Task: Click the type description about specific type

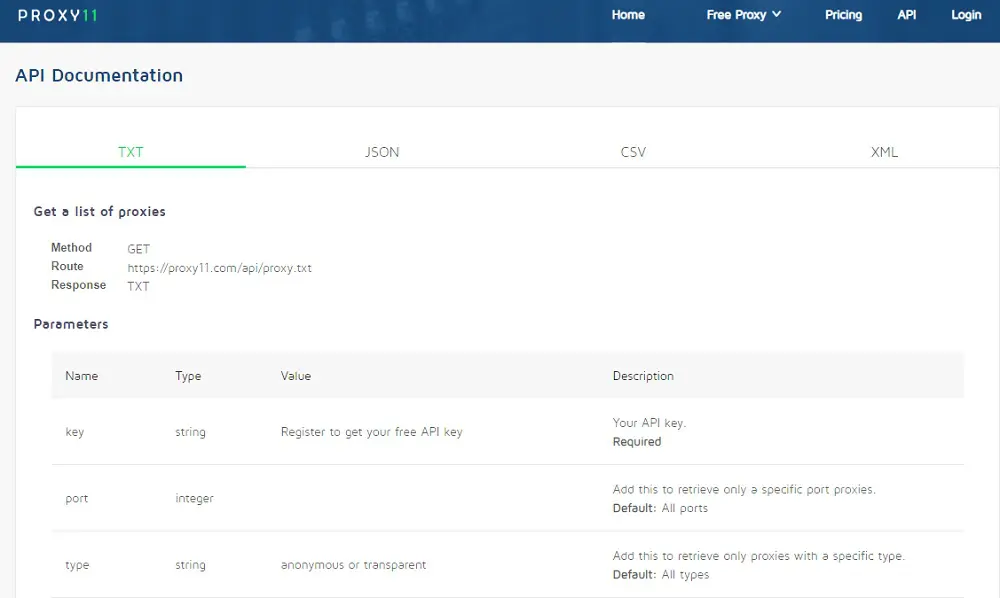Action: (759, 556)
